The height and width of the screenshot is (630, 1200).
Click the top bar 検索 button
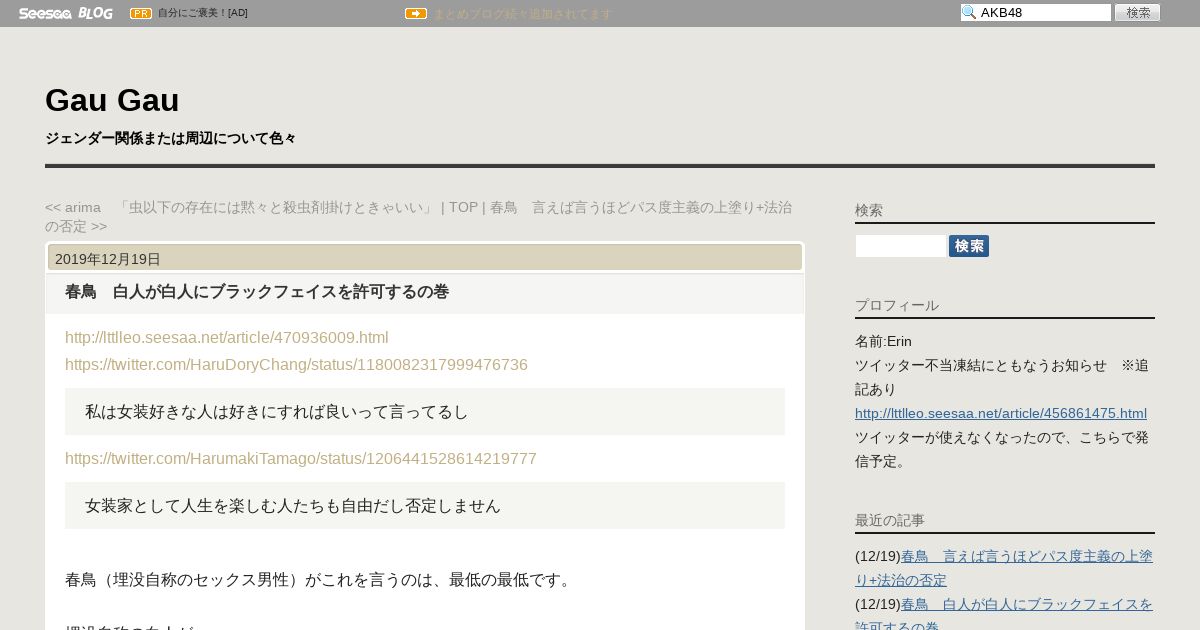[1137, 12]
